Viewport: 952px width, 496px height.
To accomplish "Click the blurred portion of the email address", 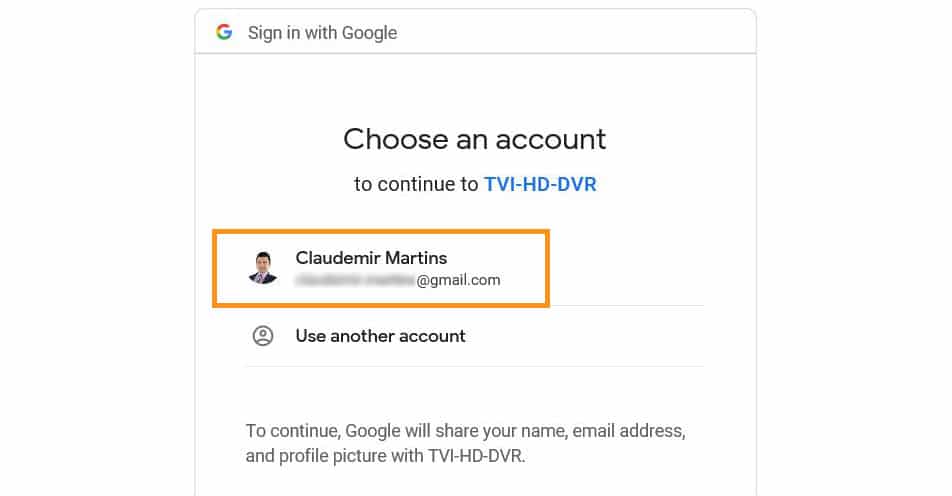I will (x=354, y=281).
